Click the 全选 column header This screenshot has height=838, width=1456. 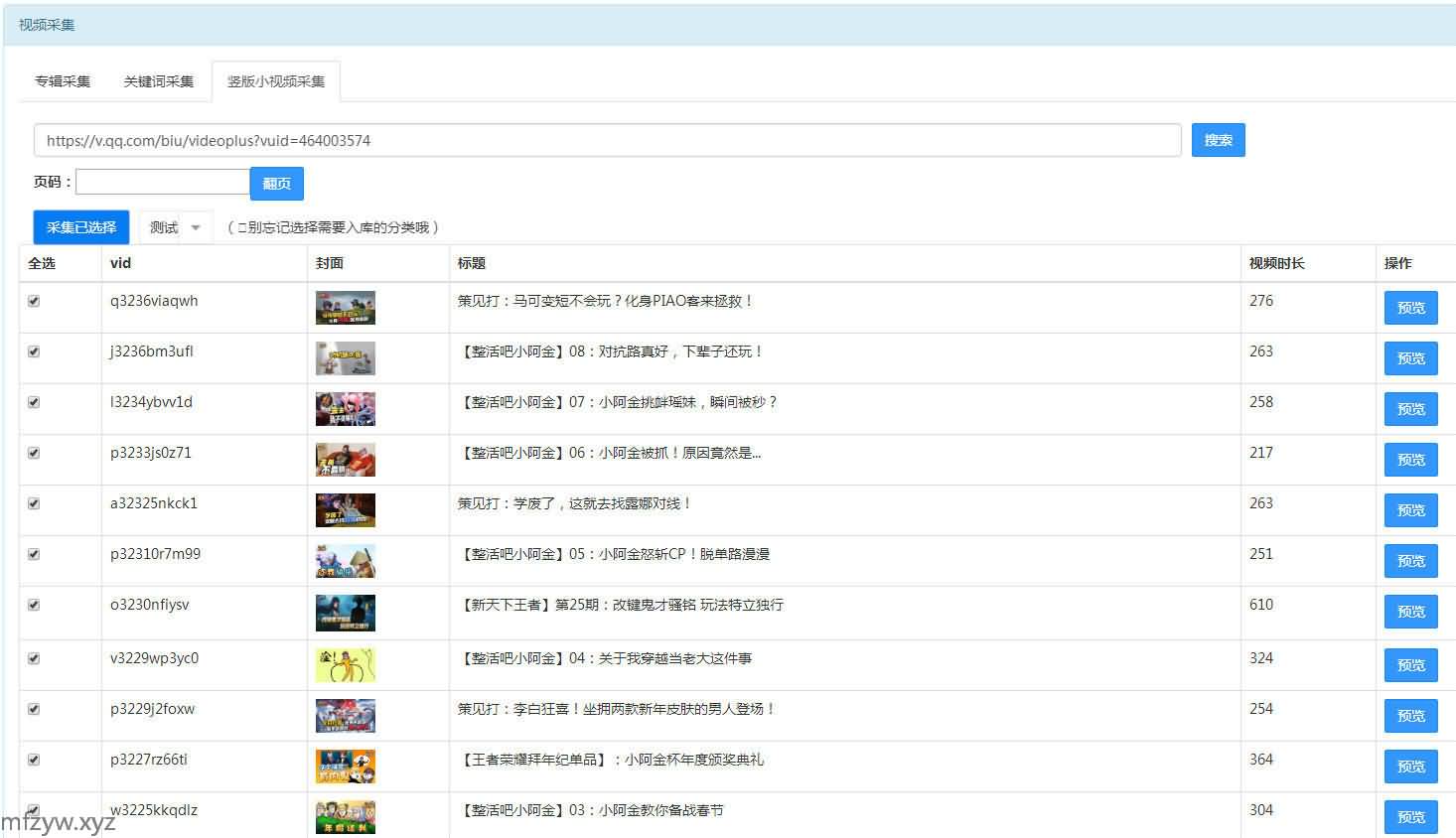click(x=42, y=263)
